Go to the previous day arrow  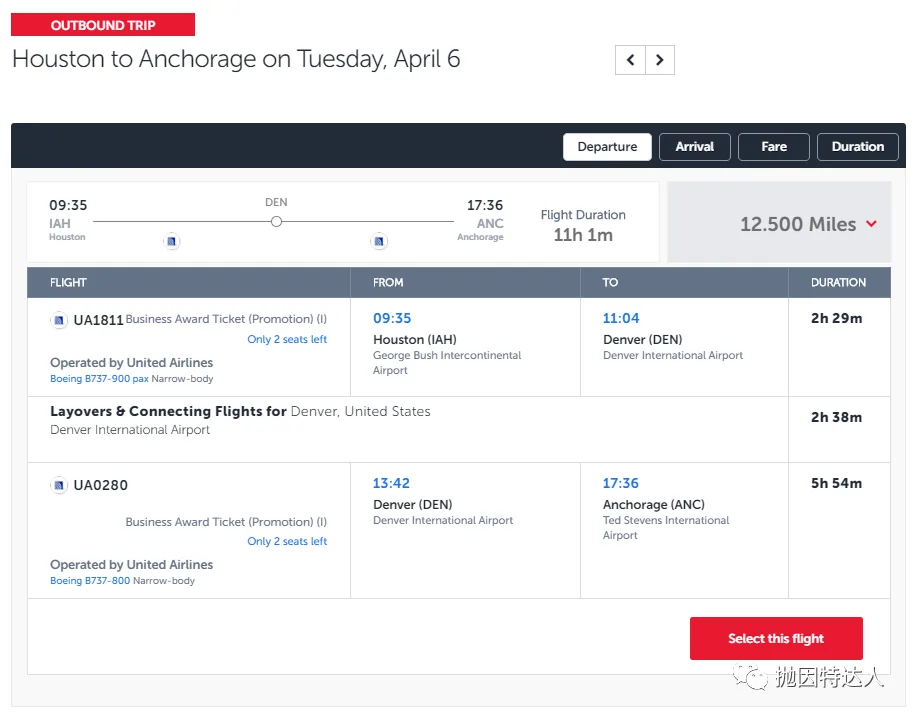pos(630,59)
